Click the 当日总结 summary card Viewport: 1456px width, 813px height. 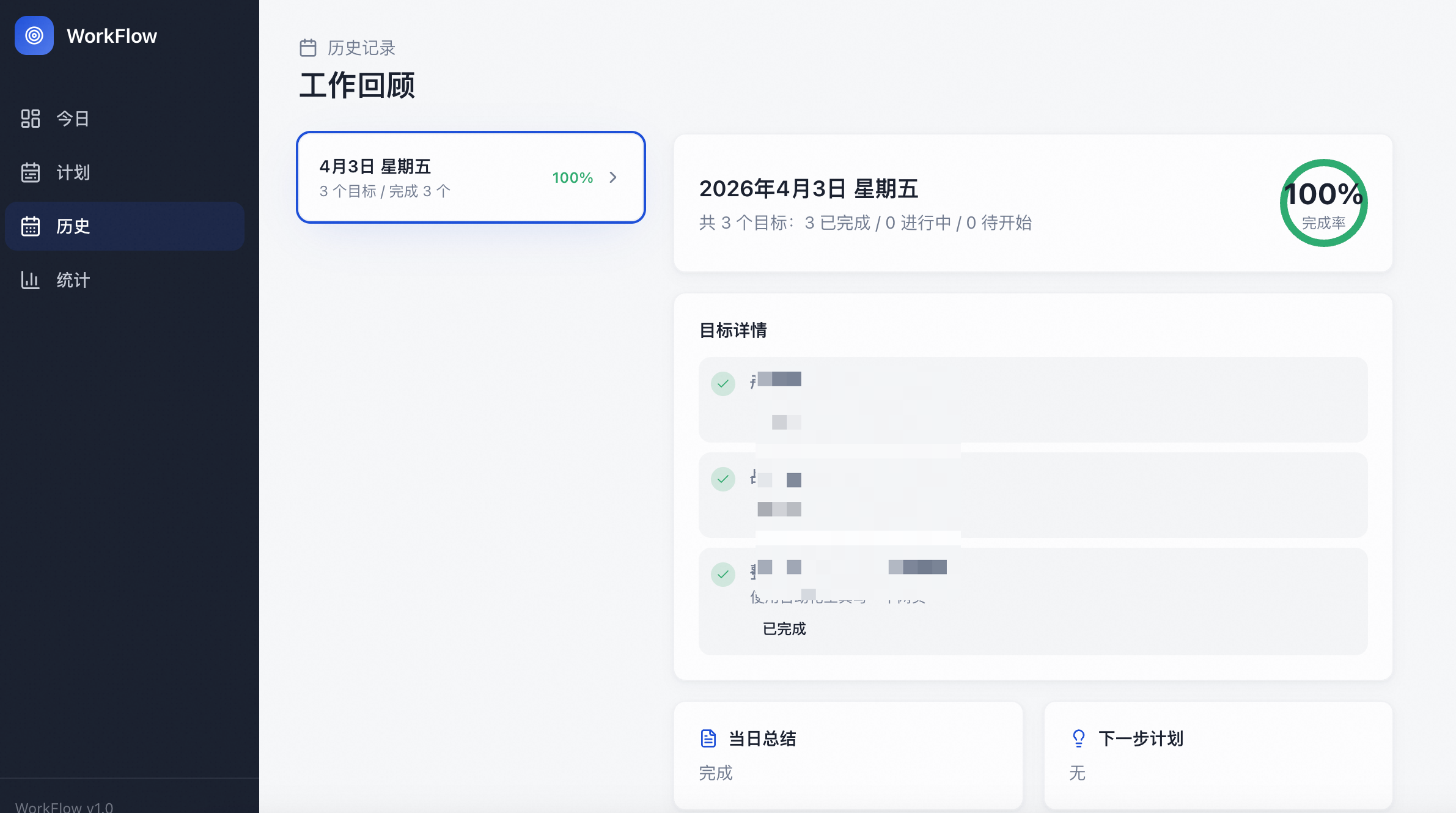click(847, 756)
